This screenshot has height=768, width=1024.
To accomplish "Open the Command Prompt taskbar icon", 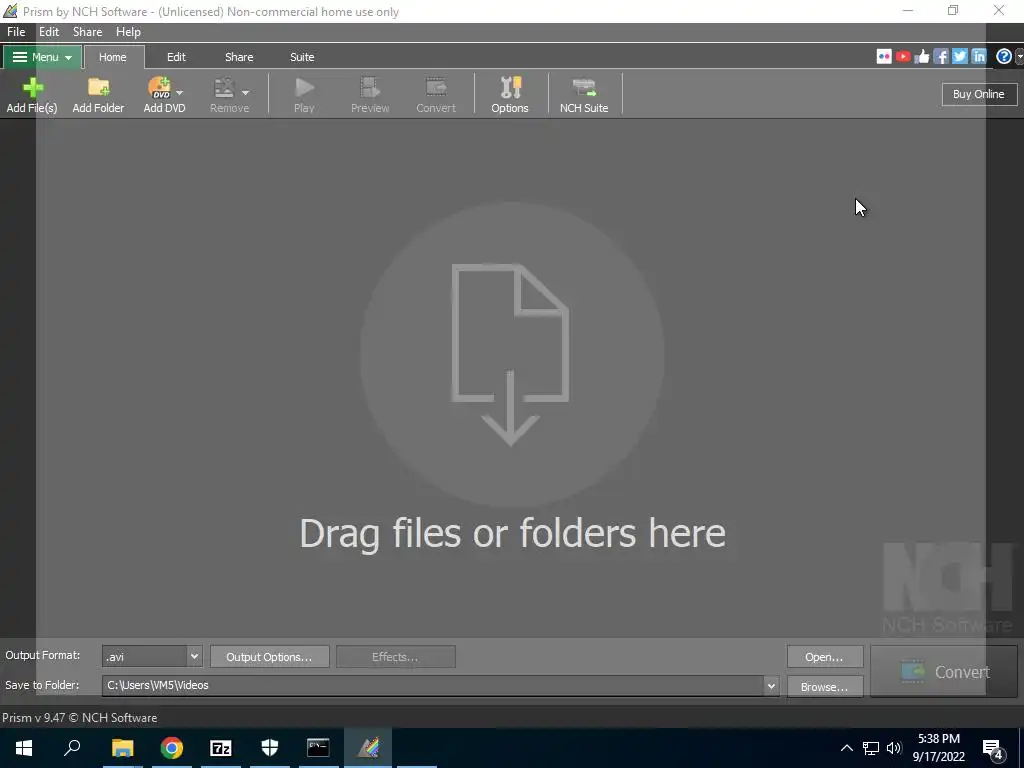I will pos(319,748).
